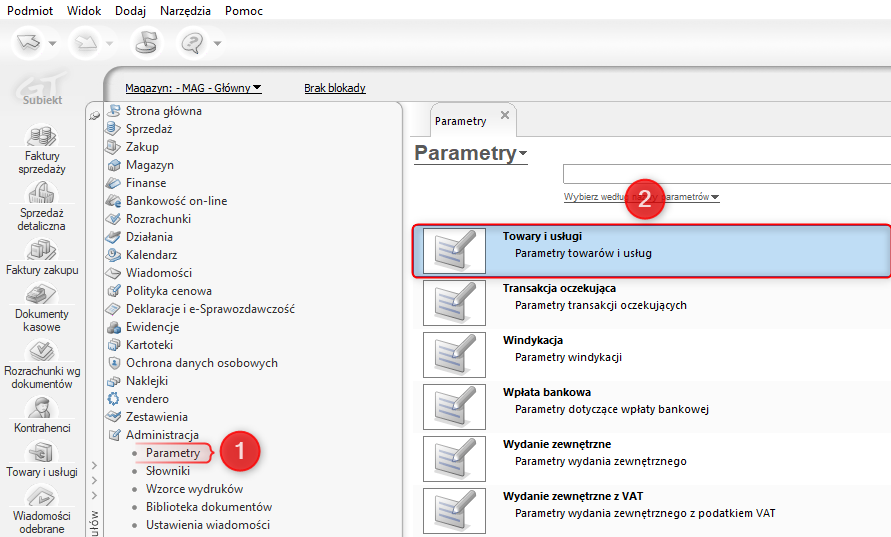
Task: Click Towary i usługi parameter icon
Action: pos(454,251)
